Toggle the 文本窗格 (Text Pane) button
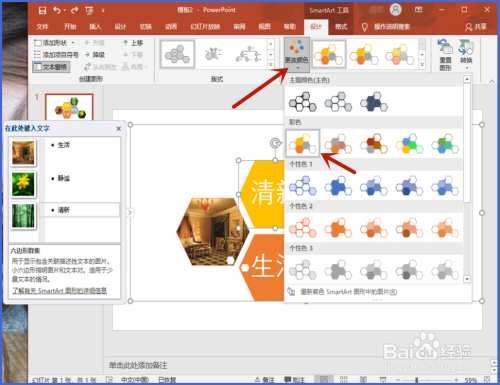Image resolution: width=500 pixels, height=385 pixels. click(x=51, y=67)
